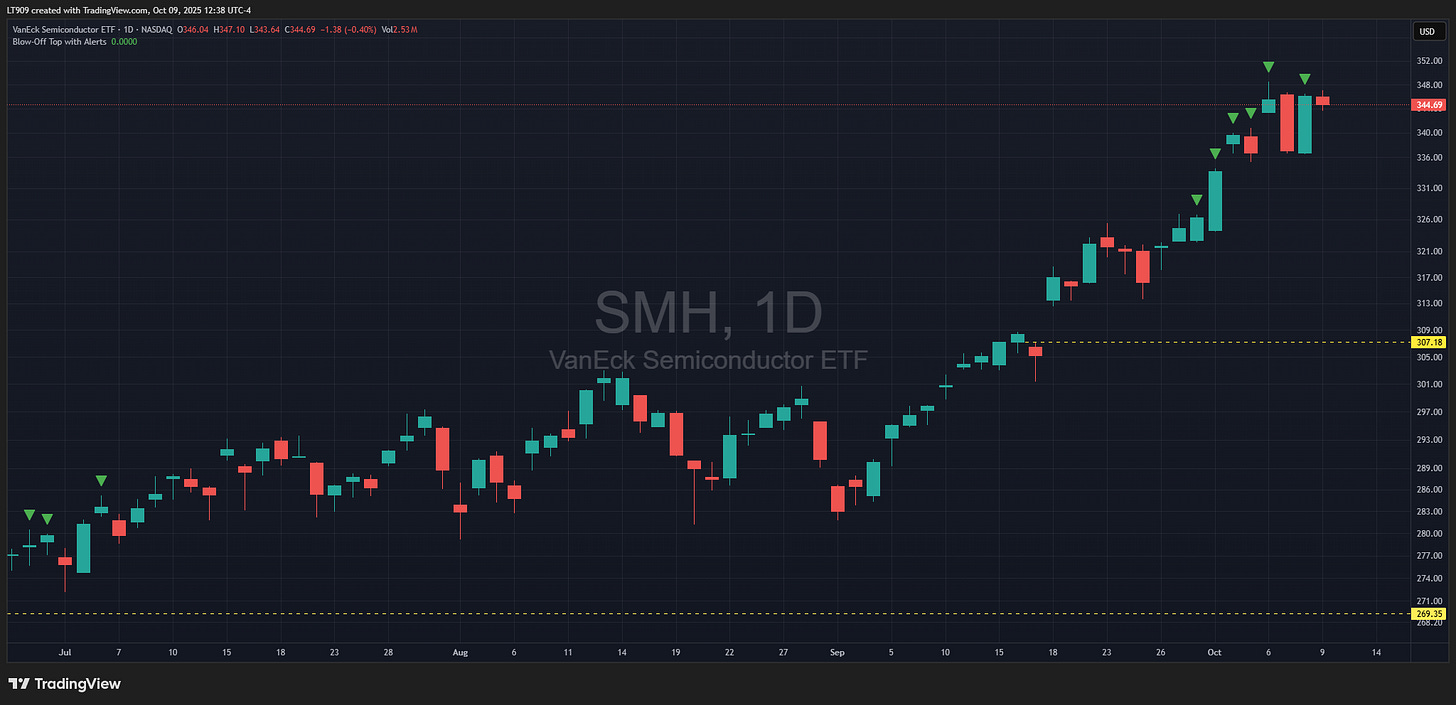Screen dimensions: 1456x705
Task: Click the volume reading Vol 2.53M
Action: [399, 30]
